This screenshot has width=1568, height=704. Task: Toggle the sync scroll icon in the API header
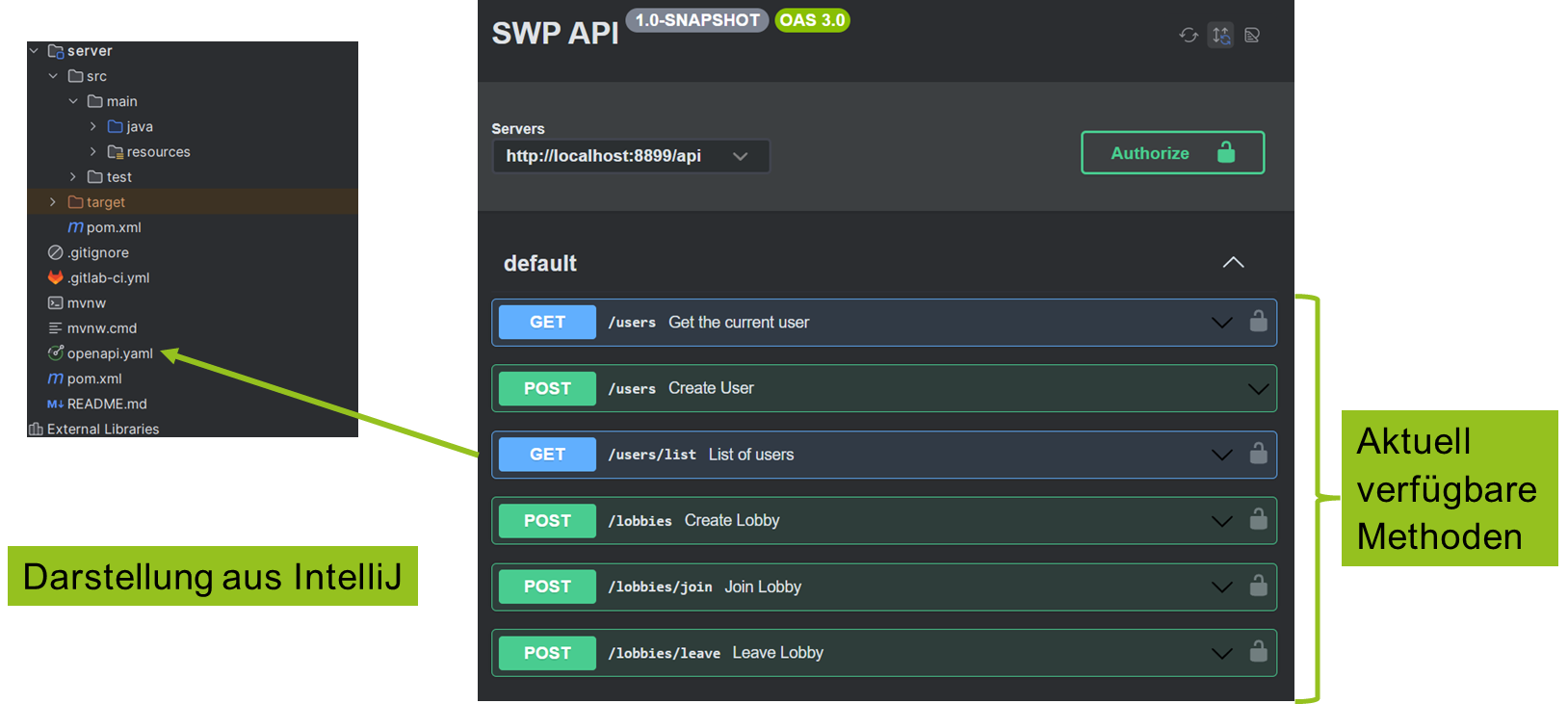pos(1220,36)
